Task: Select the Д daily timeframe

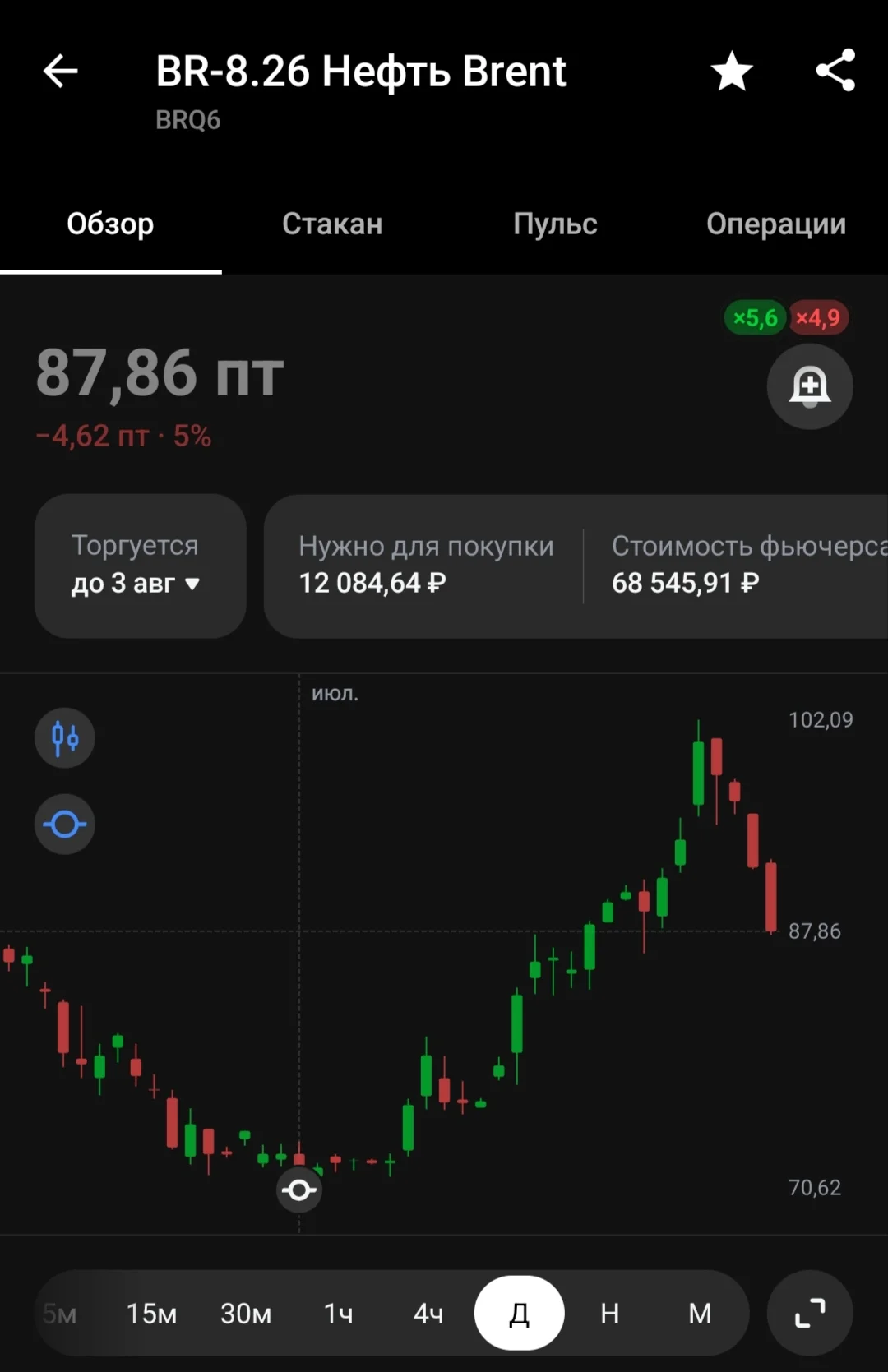Action: pyautogui.click(x=520, y=1313)
